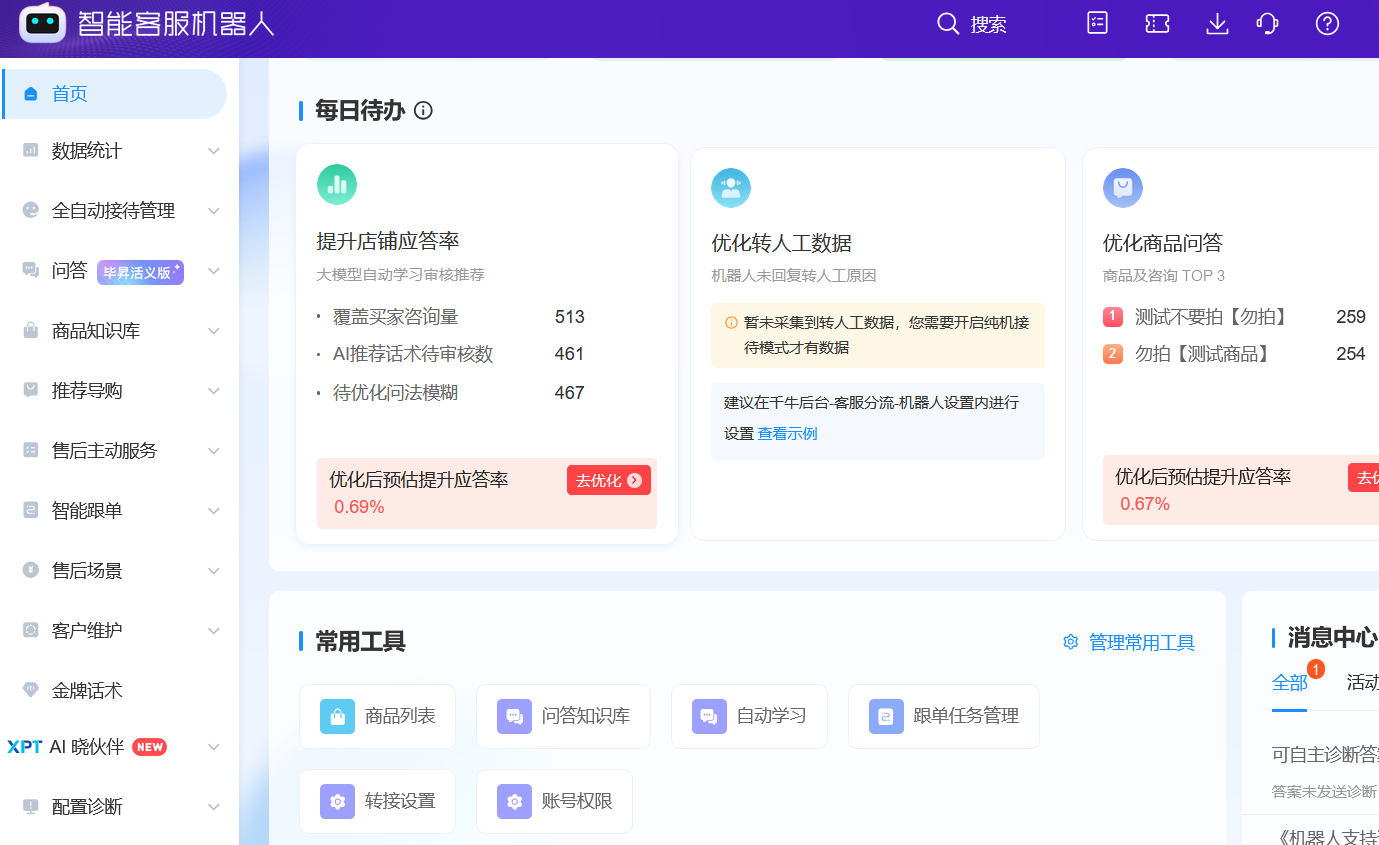
Task: Click the 0.69% estimated improvement value
Action: [x=359, y=507]
